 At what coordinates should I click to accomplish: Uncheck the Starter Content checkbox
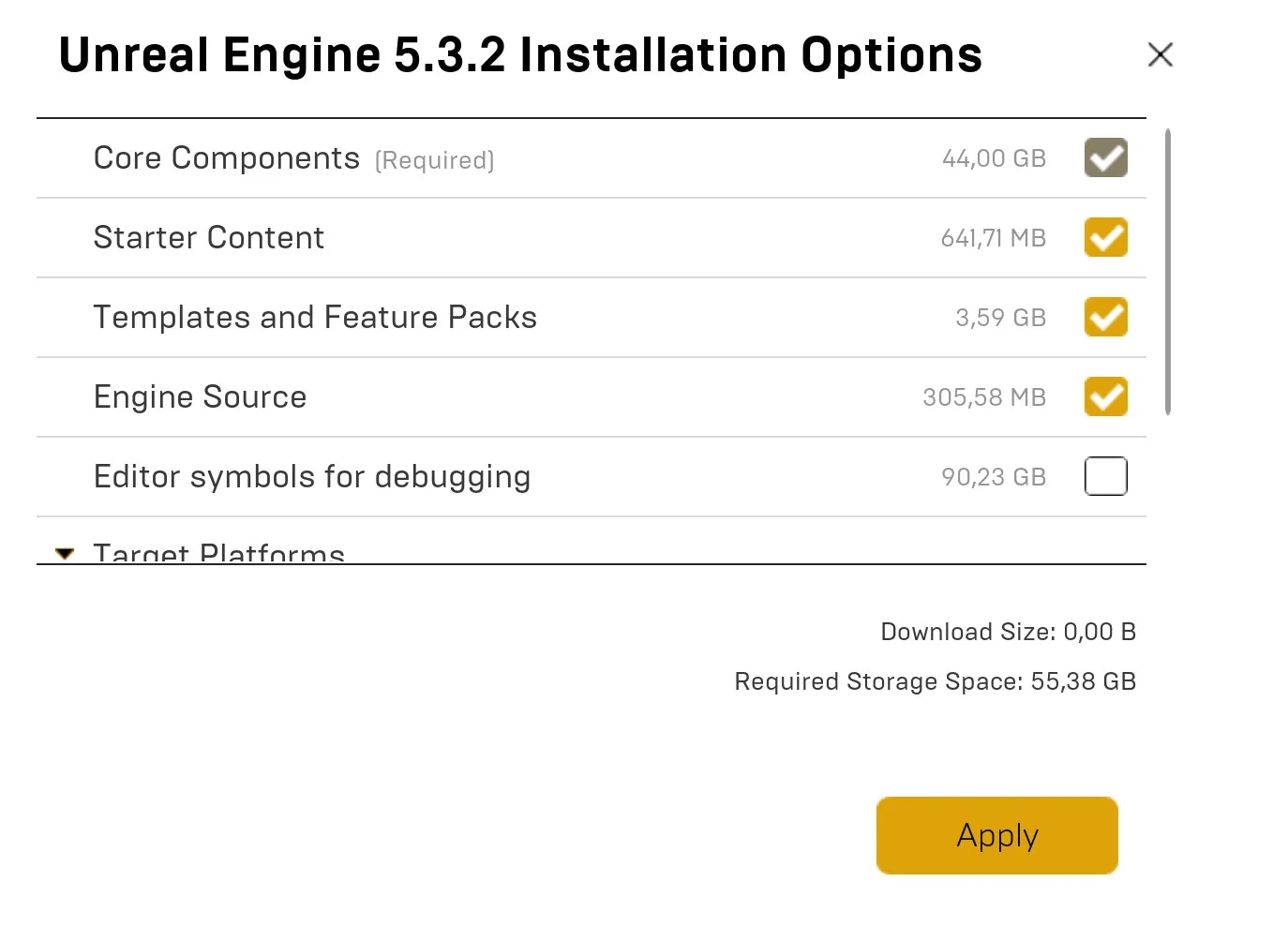[1106, 237]
